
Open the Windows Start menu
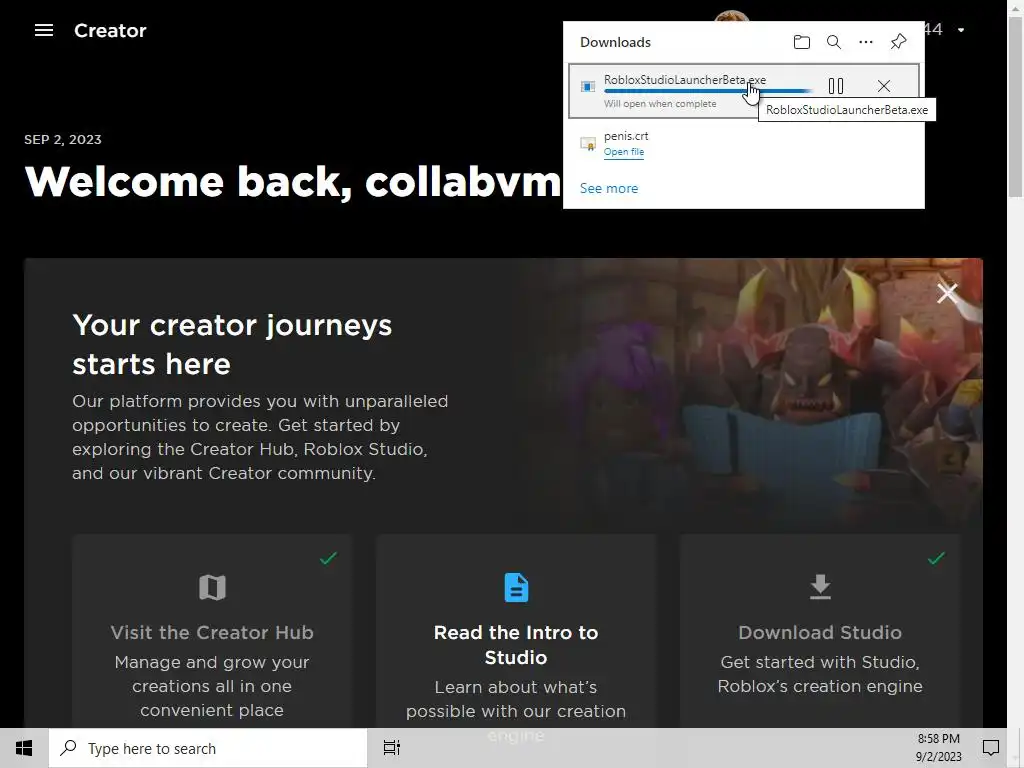coord(24,748)
